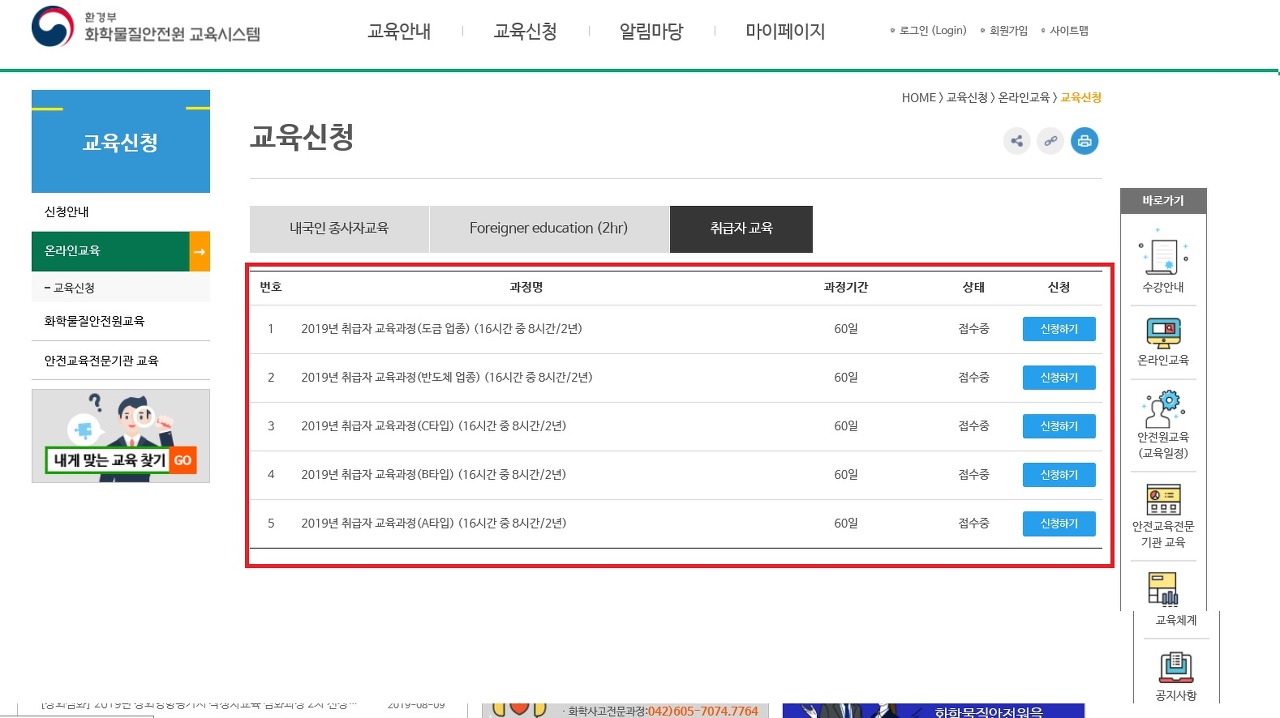Image resolution: width=1280 pixels, height=718 pixels.
Task: Open the 로그인 (Login) link
Action: [934, 30]
